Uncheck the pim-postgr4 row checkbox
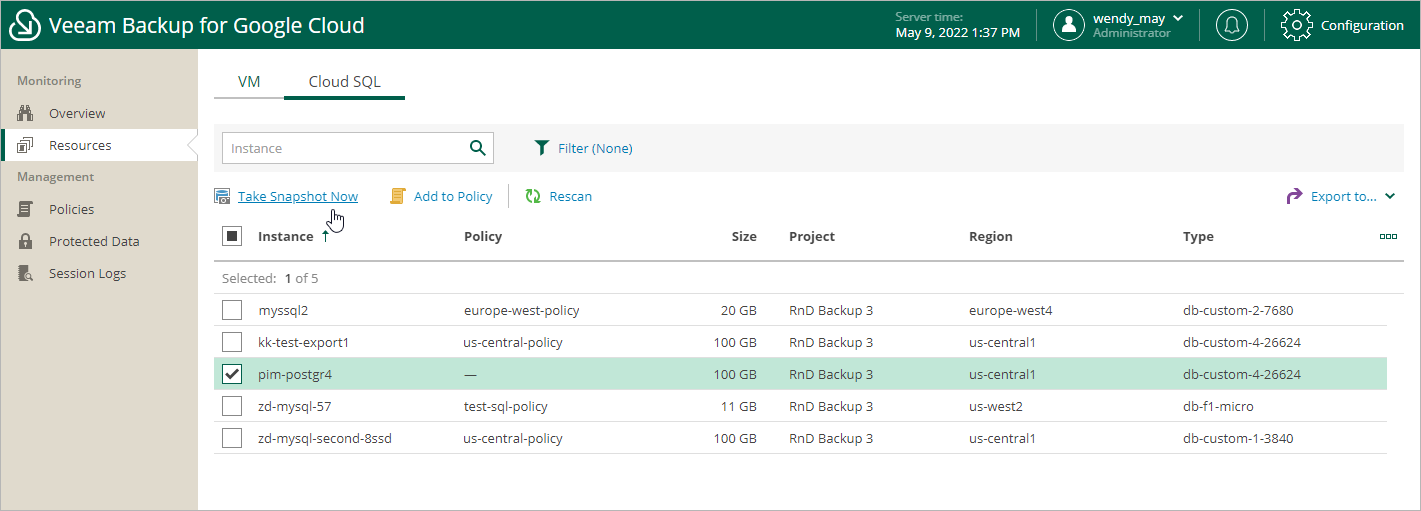This screenshot has width=1421, height=511. 232,374
